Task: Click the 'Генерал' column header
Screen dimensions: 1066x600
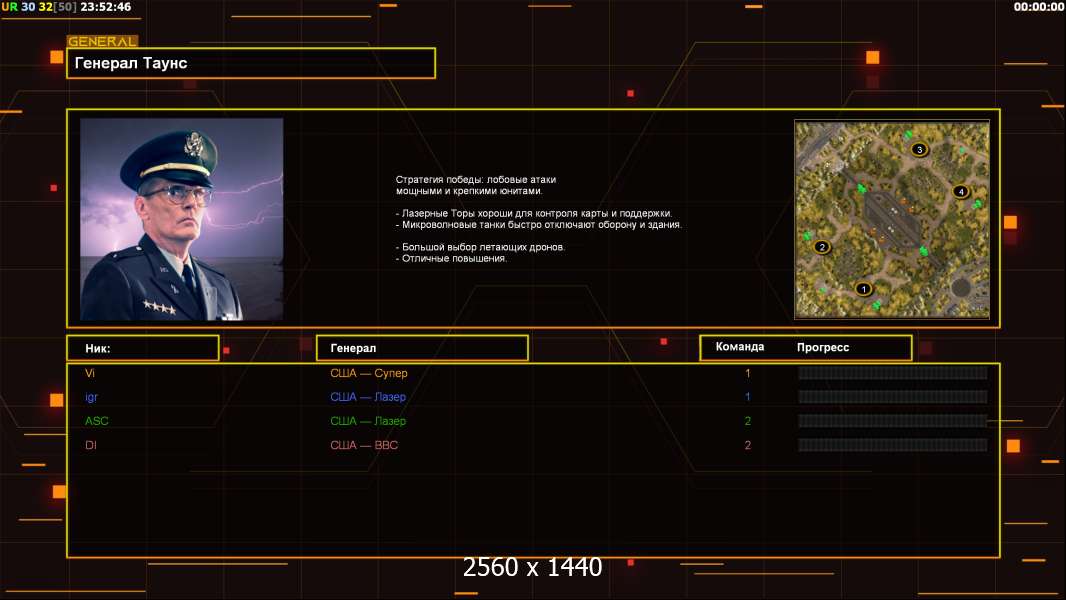Action: click(x=422, y=348)
